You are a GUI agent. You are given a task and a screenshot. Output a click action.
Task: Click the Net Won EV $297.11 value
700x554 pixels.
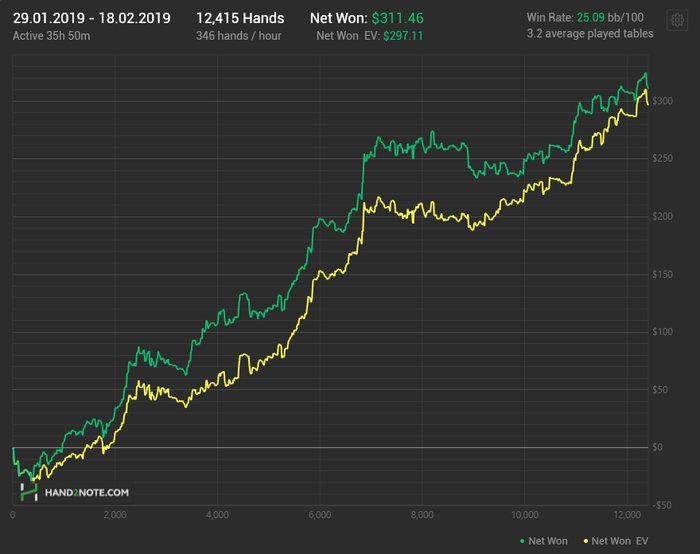(403, 36)
